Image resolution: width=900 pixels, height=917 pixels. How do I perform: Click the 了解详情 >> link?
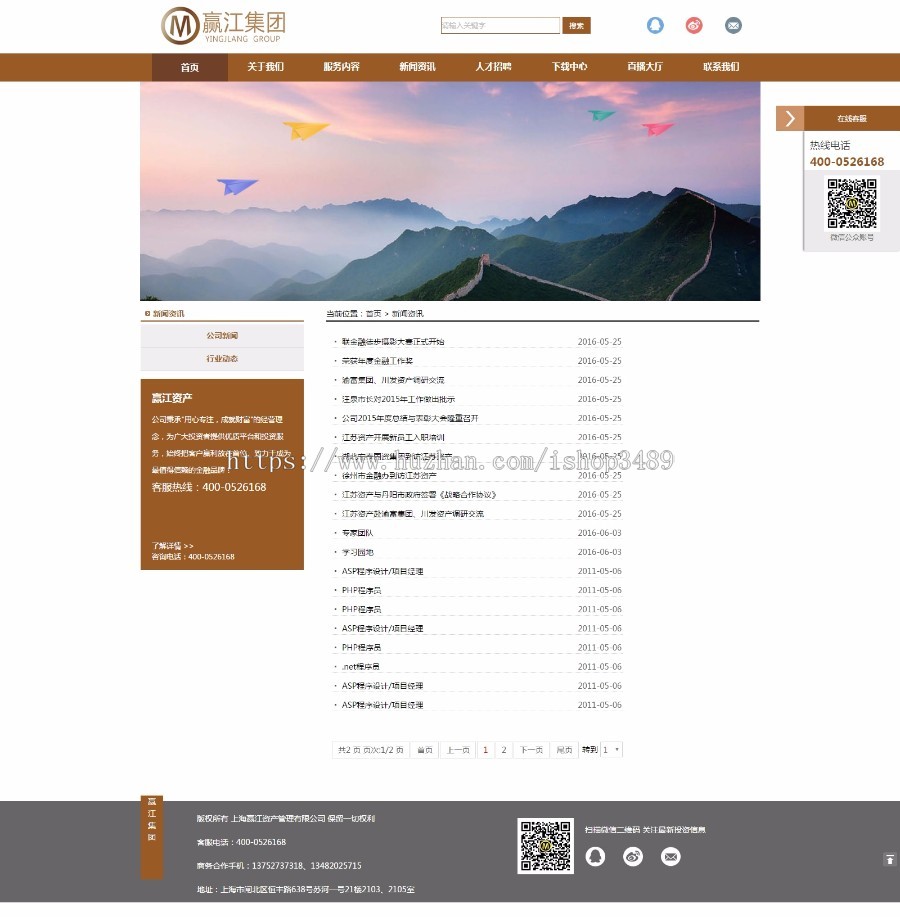coord(173,546)
